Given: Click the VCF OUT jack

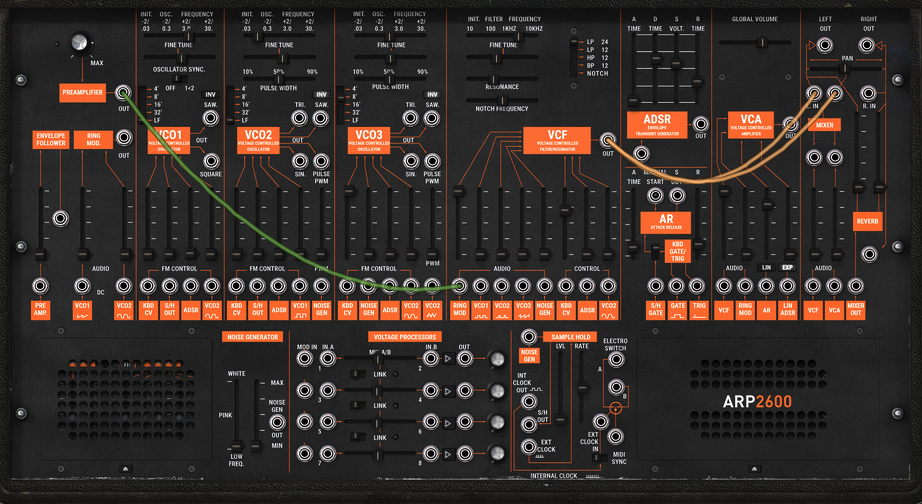Looking at the screenshot, I should pyautogui.click(x=607, y=140).
